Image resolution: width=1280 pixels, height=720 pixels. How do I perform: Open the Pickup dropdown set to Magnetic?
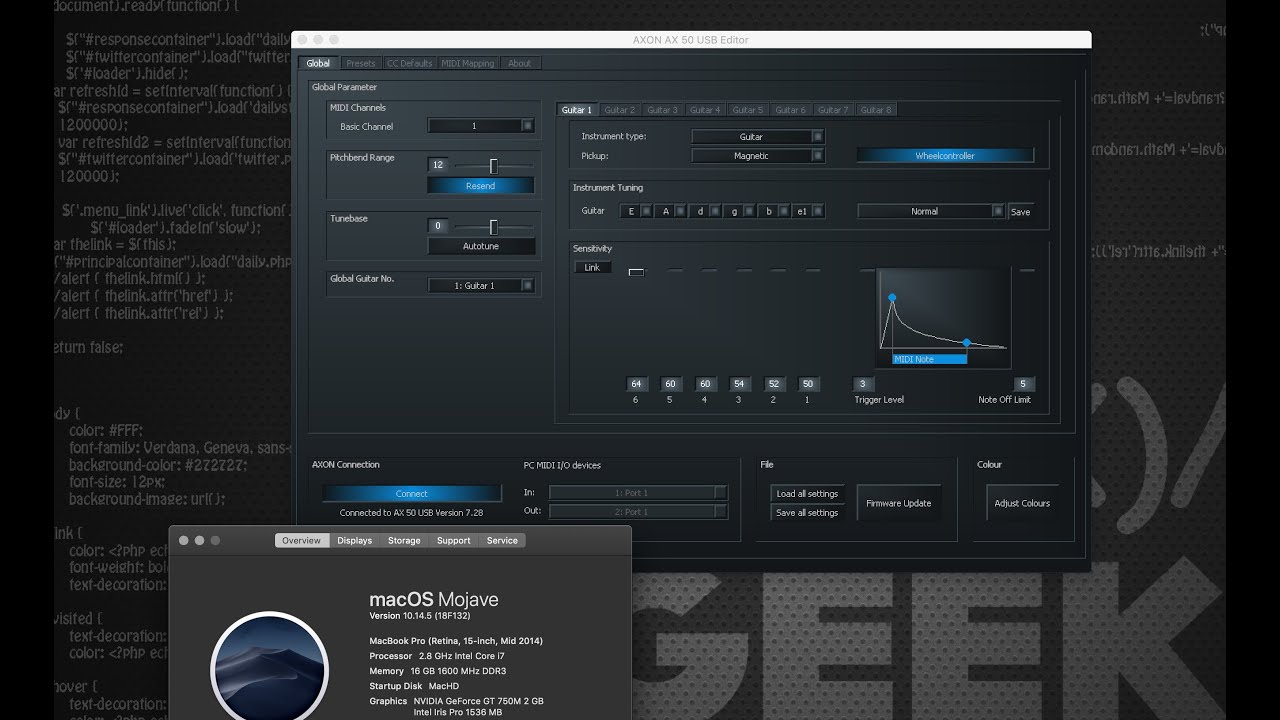point(757,156)
